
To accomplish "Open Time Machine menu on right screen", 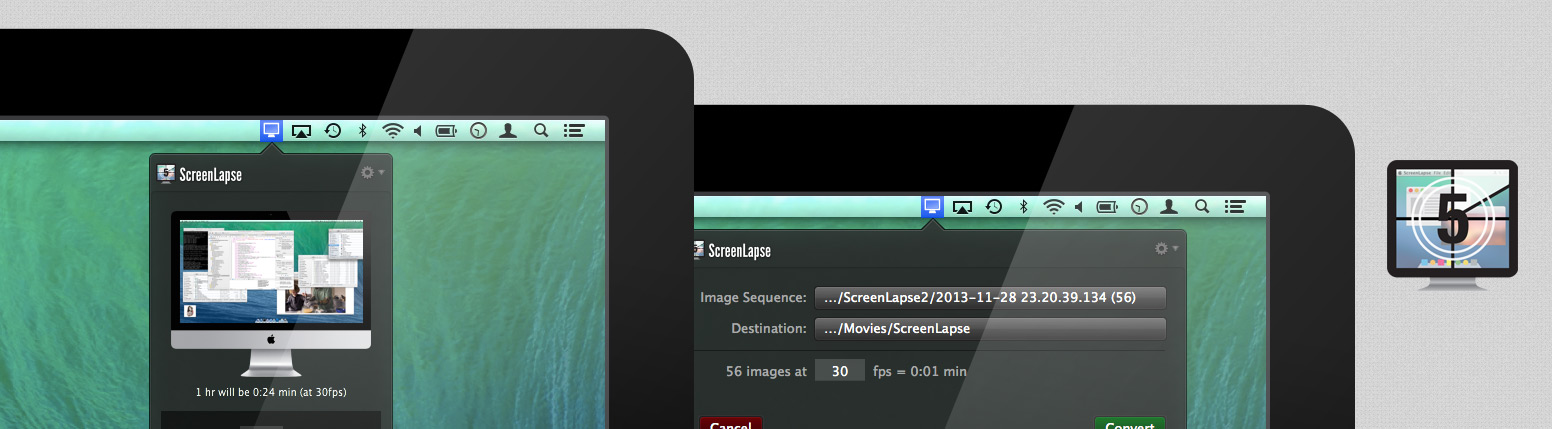I will (994, 207).
